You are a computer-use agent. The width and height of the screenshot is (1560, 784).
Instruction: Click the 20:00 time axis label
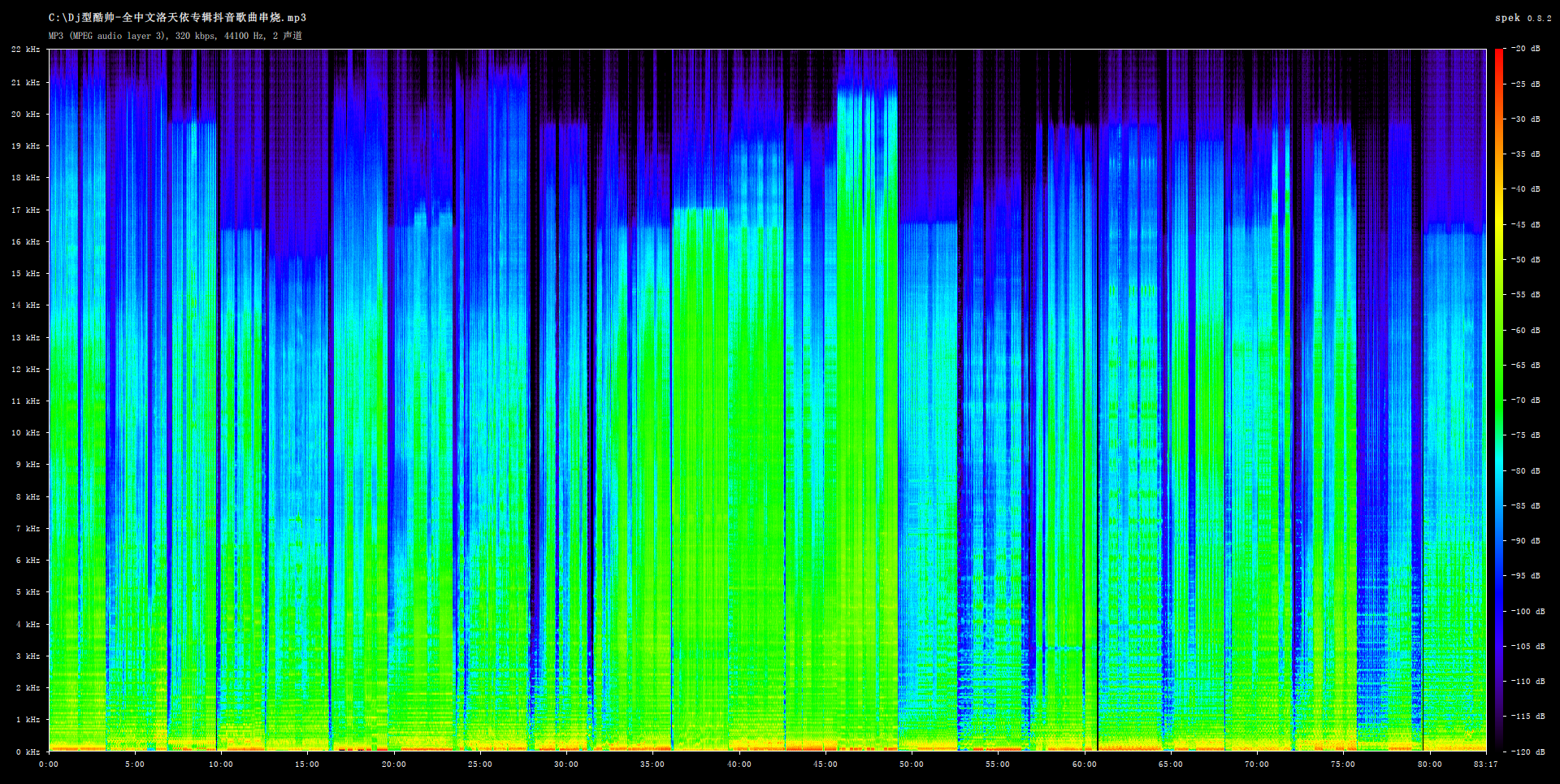[x=393, y=765]
